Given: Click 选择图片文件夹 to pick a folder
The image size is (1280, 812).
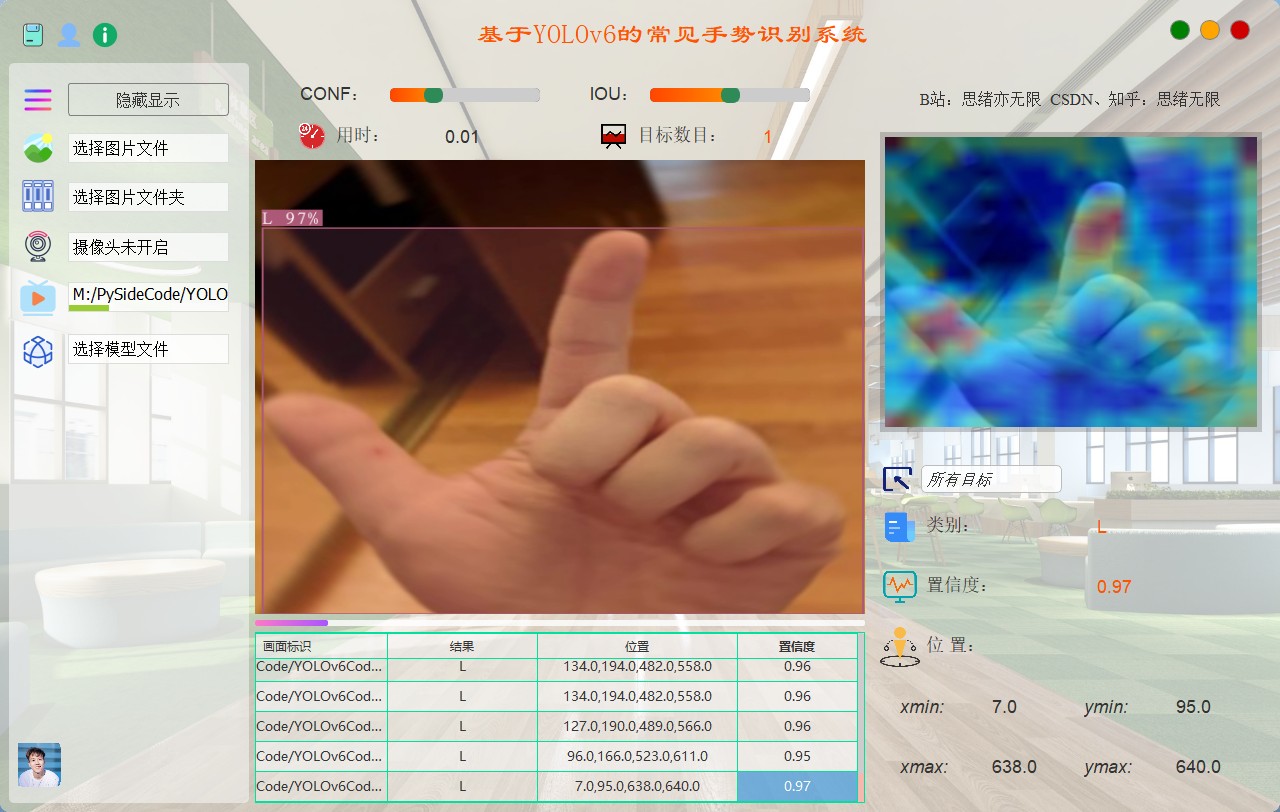Looking at the screenshot, I should pos(148,197).
